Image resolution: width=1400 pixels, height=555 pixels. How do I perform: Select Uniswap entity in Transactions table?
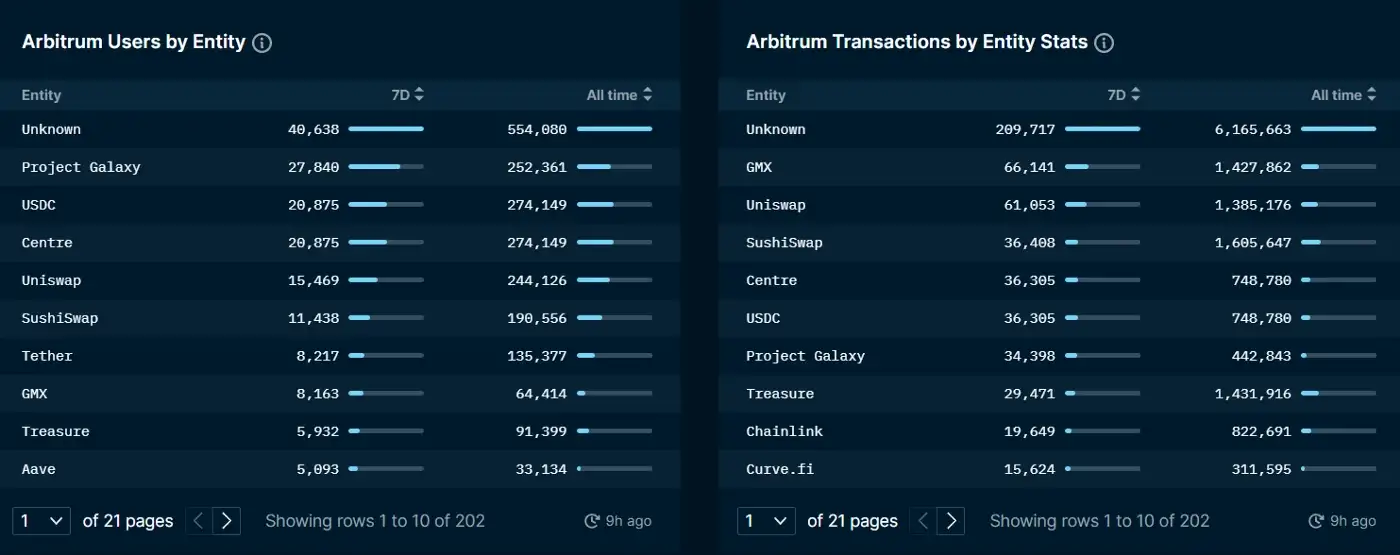point(776,205)
